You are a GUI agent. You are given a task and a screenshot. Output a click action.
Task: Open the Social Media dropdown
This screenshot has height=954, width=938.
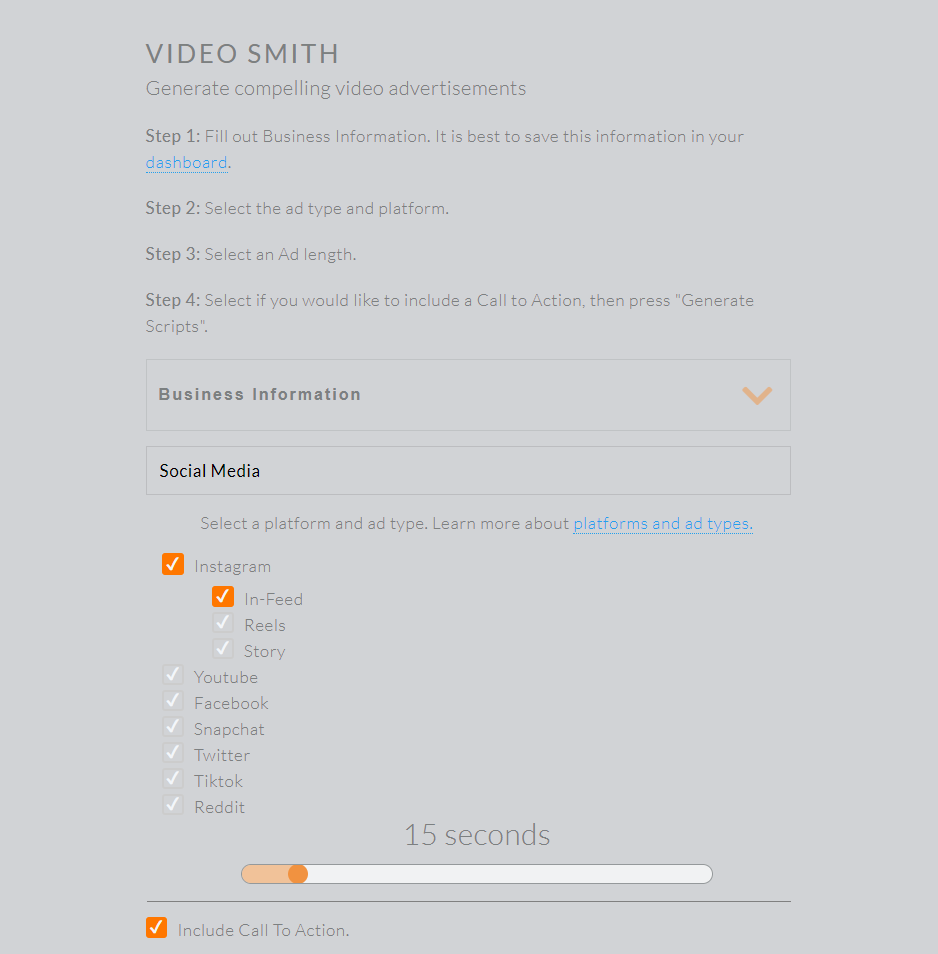point(468,470)
